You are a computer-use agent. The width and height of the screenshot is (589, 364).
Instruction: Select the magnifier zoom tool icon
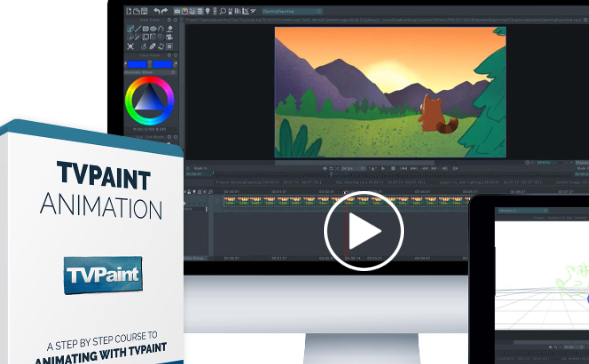[223, 11]
